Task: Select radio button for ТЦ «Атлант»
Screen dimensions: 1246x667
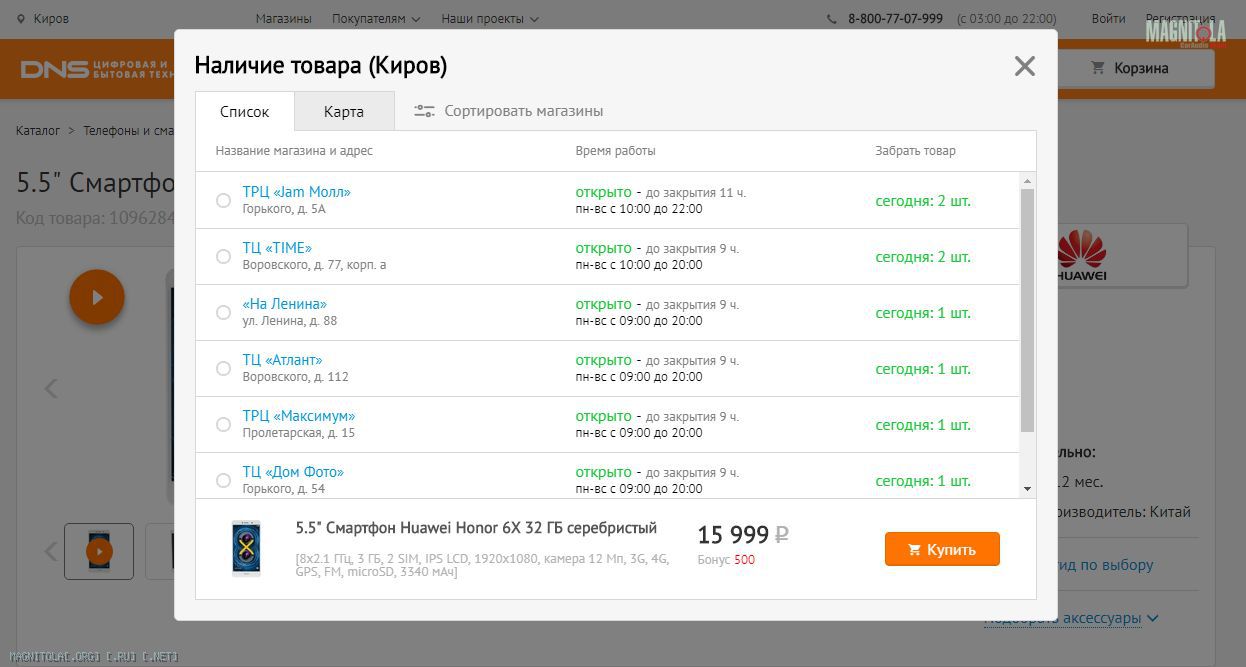Action: tap(224, 368)
